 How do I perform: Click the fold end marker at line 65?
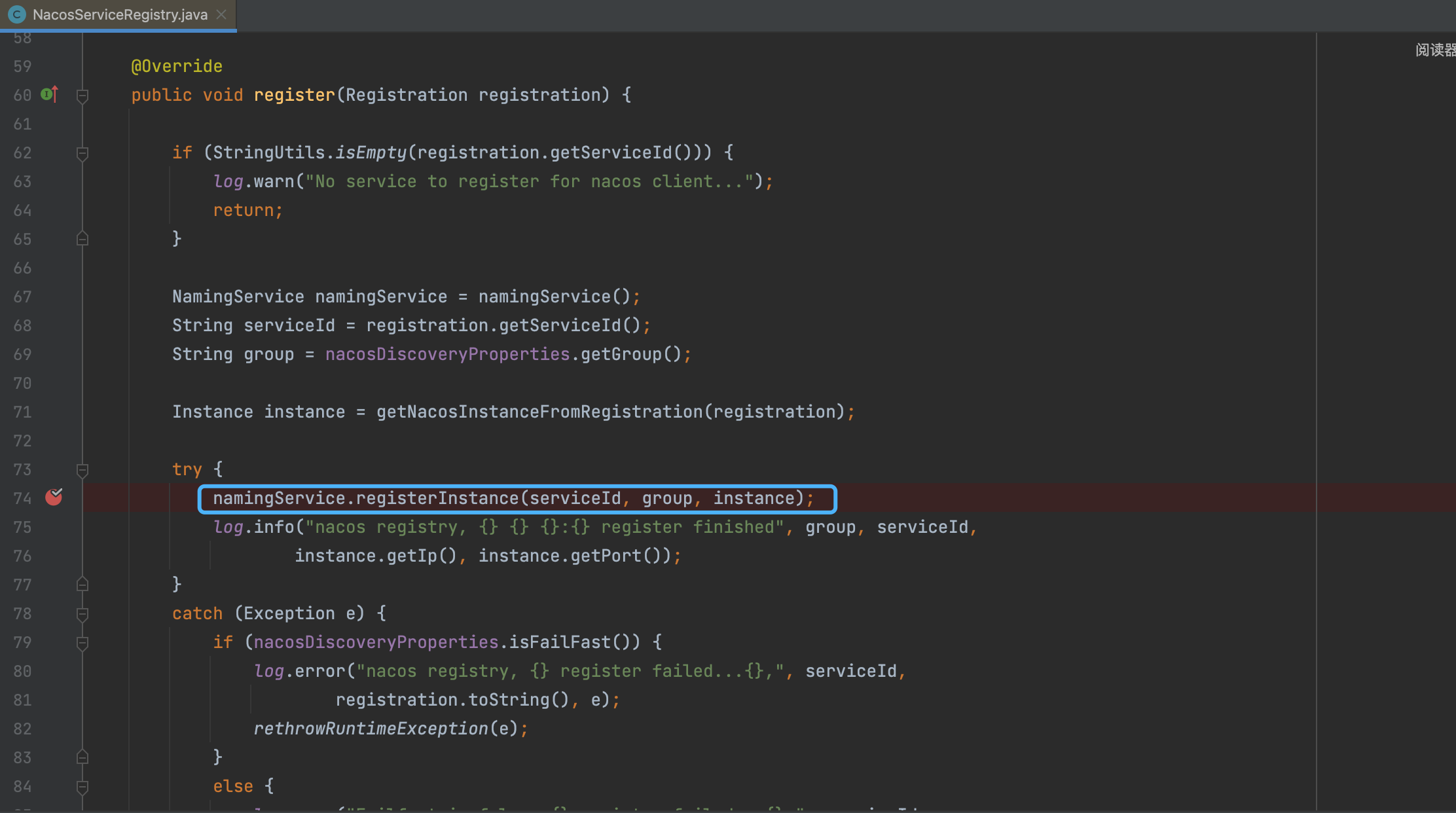click(x=82, y=239)
